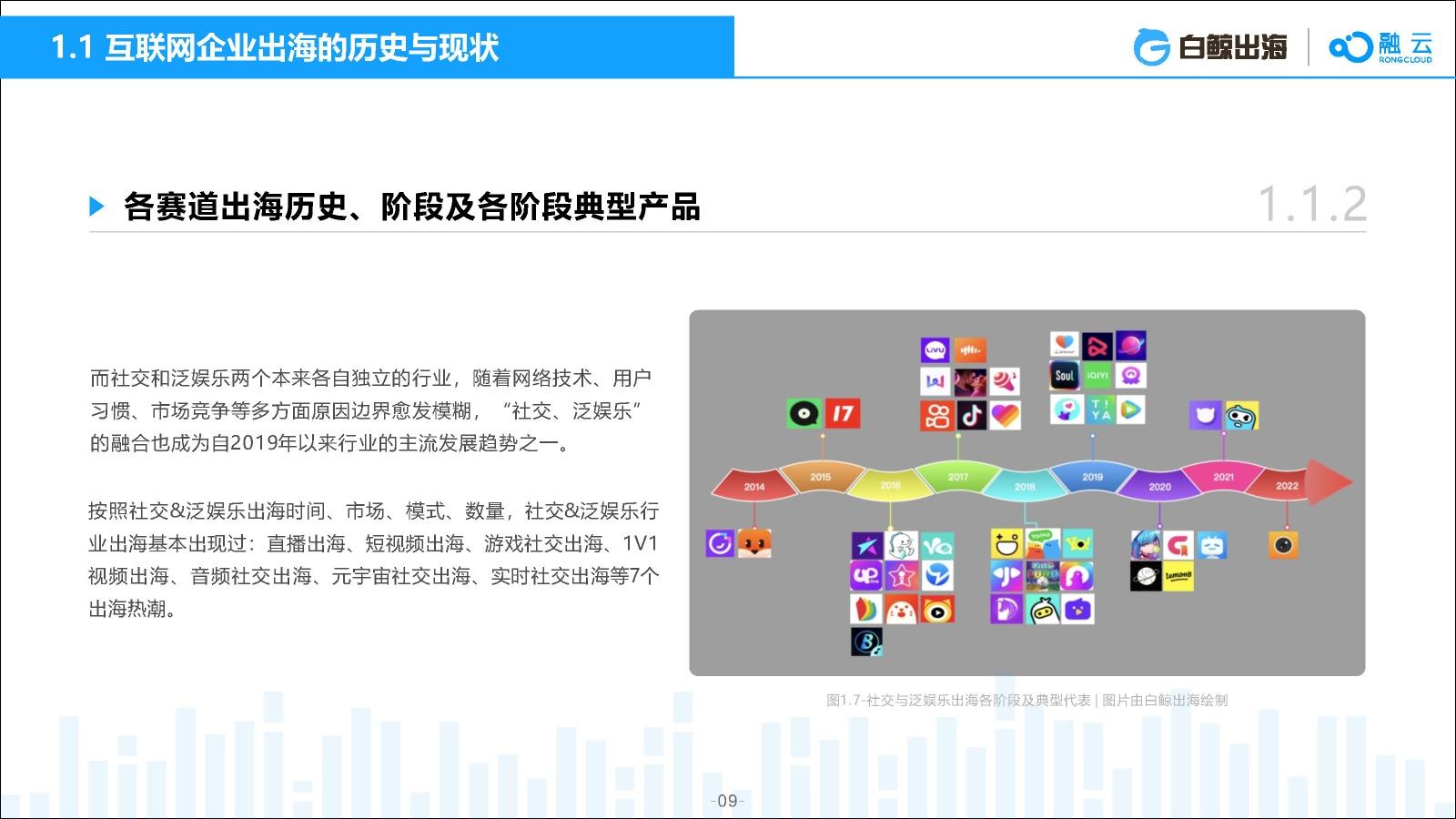1456x819 pixels.
Task: Click the purple LivU app icon
Action: click(935, 350)
